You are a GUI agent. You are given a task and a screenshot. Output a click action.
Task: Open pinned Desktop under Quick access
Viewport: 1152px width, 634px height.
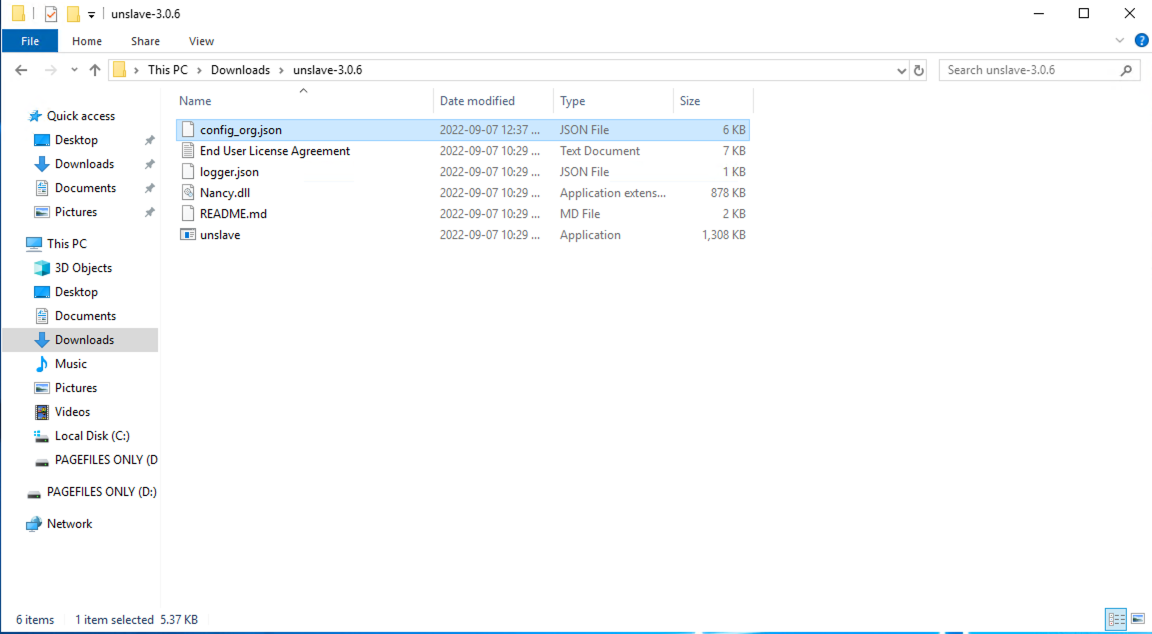[x=76, y=140]
